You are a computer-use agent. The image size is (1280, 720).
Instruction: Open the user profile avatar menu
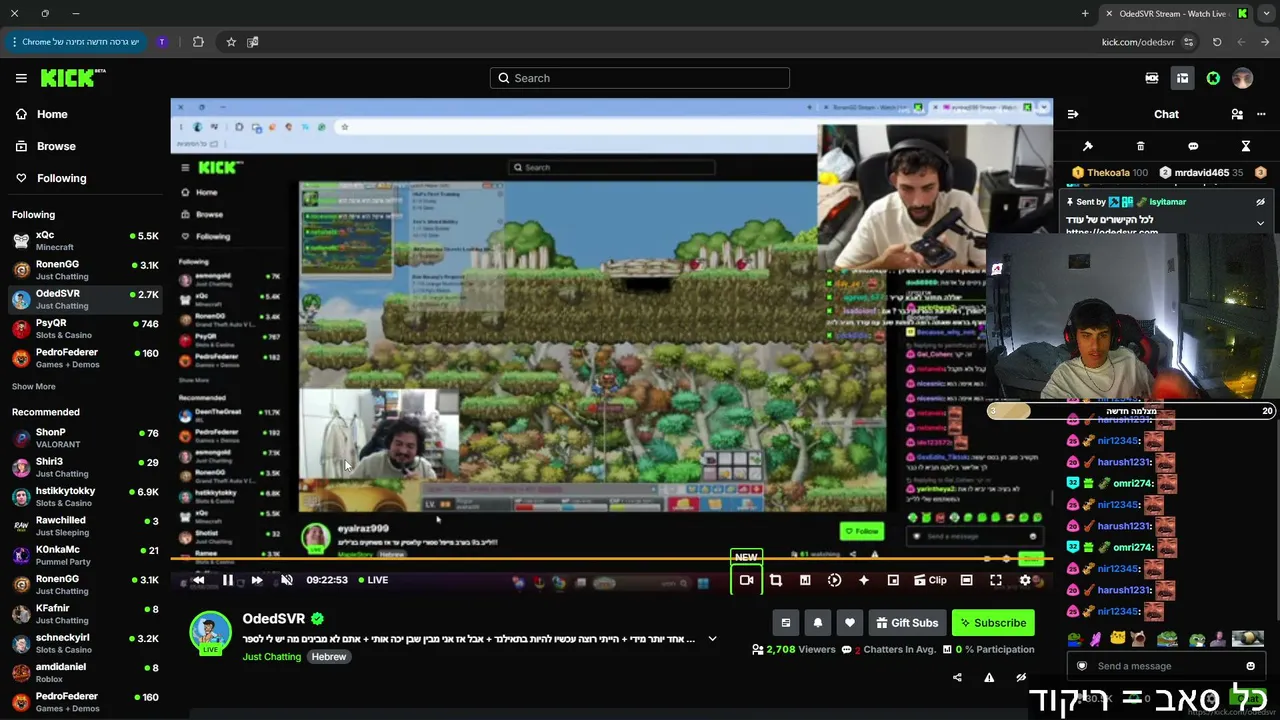coord(1243,78)
